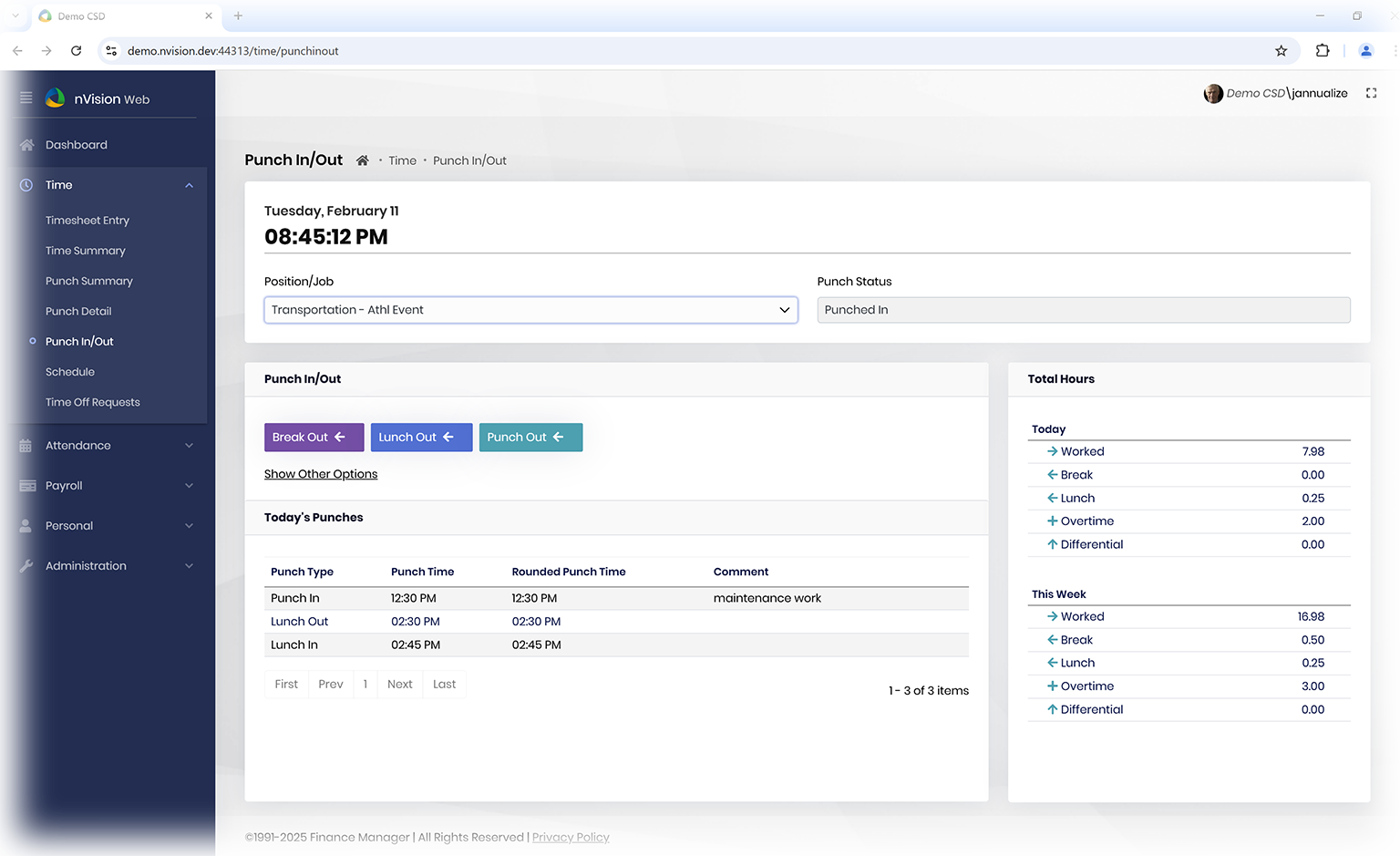Toggle fullscreen mode icon
The image size is (1400, 856).
[x=1371, y=93]
